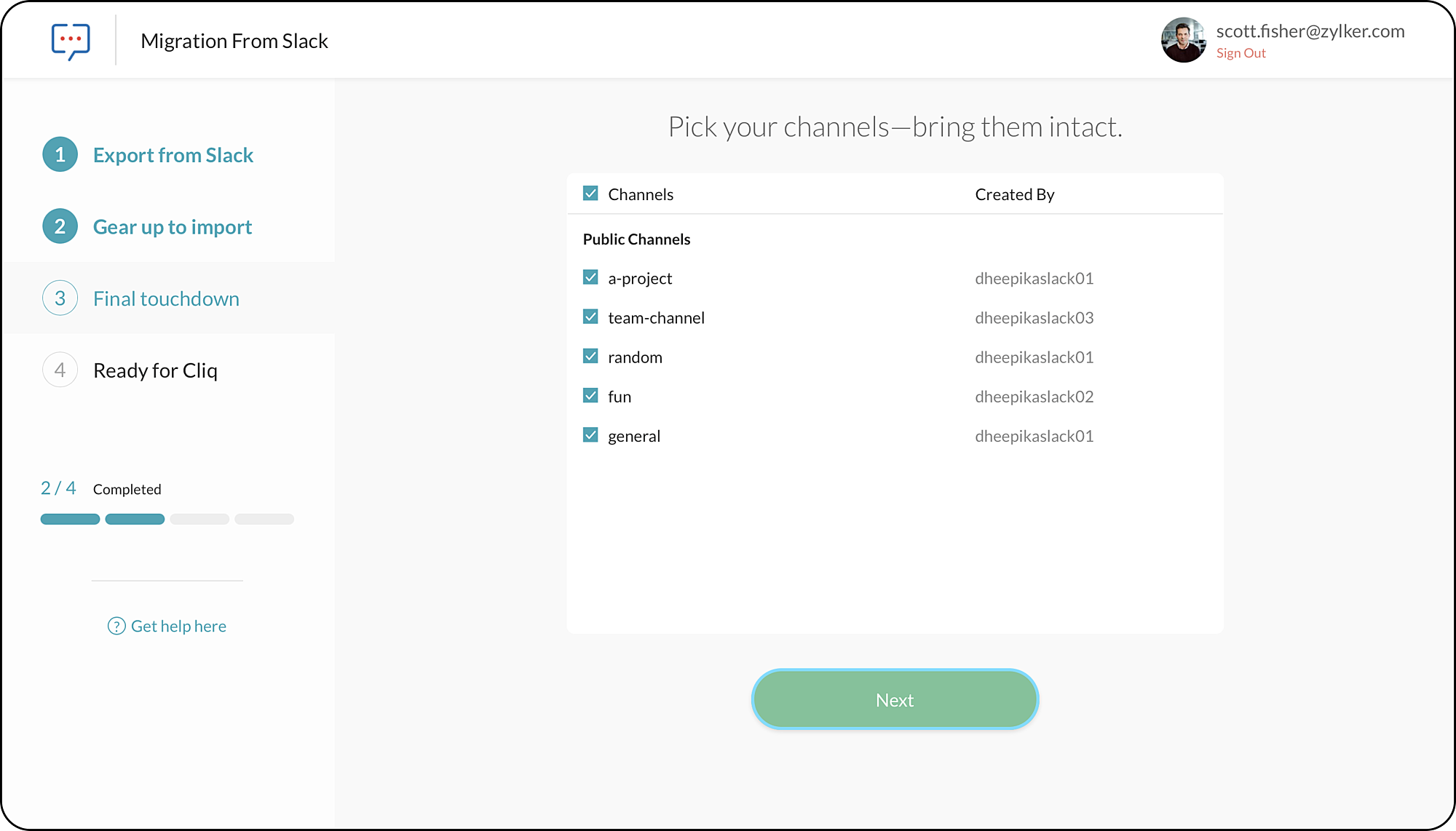The height and width of the screenshot is (831, 1456).
Task: Click the step 4 circle icon
Action: 60,370
